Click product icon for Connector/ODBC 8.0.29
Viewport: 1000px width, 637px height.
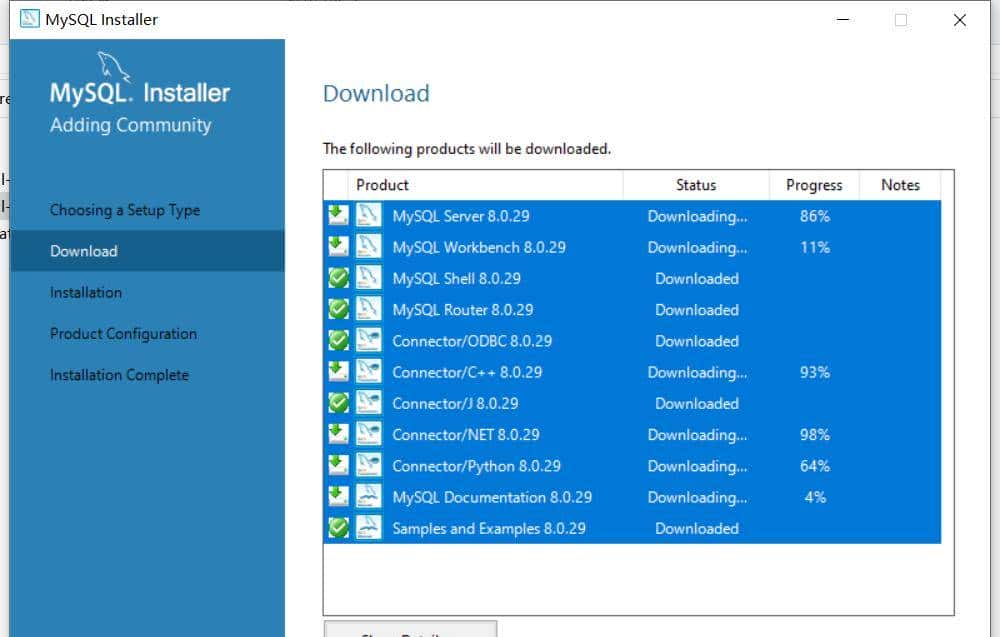point(369,341)
